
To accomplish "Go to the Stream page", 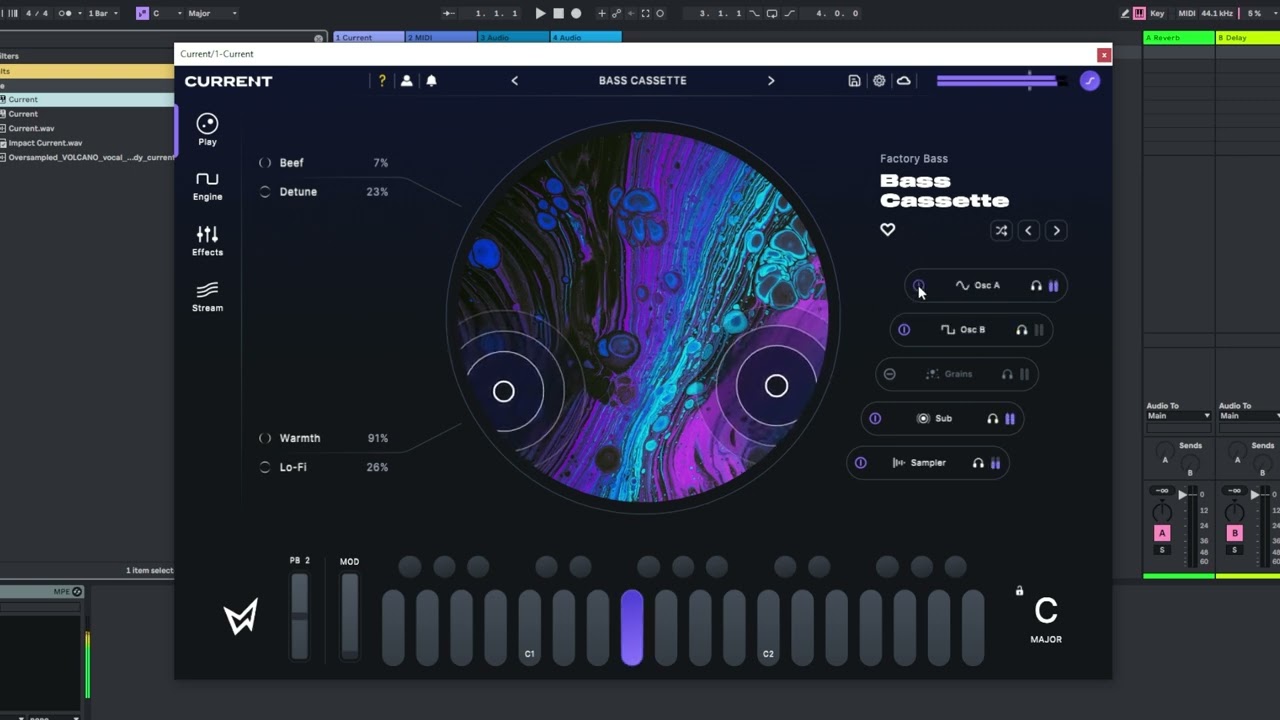I will coord(207,297).
